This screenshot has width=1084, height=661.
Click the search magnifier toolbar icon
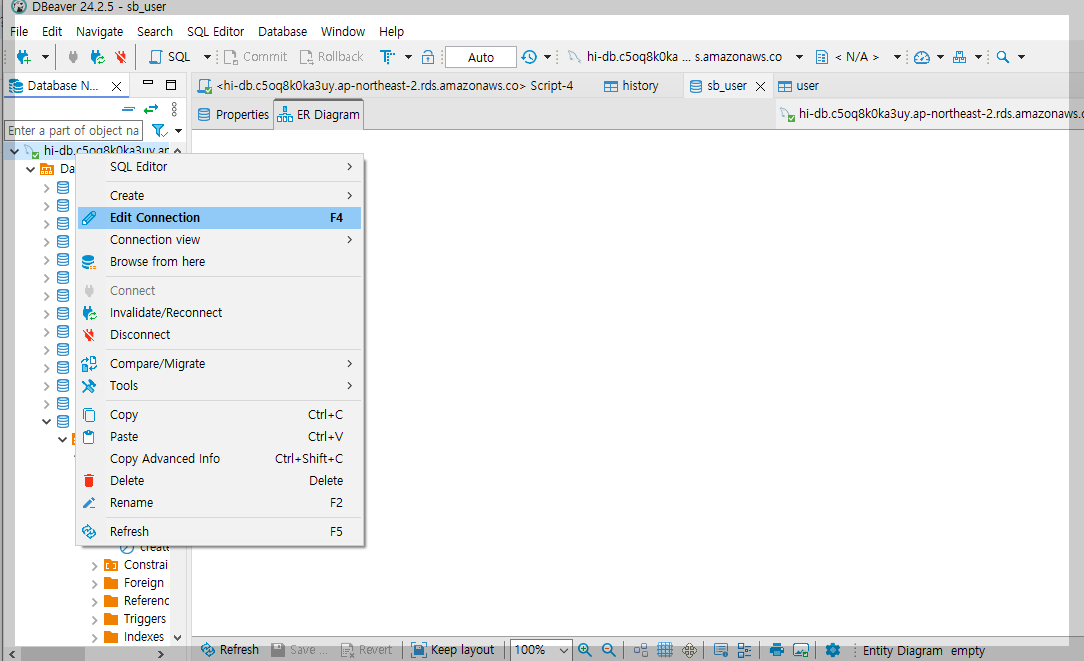(x=1002, y=57)
